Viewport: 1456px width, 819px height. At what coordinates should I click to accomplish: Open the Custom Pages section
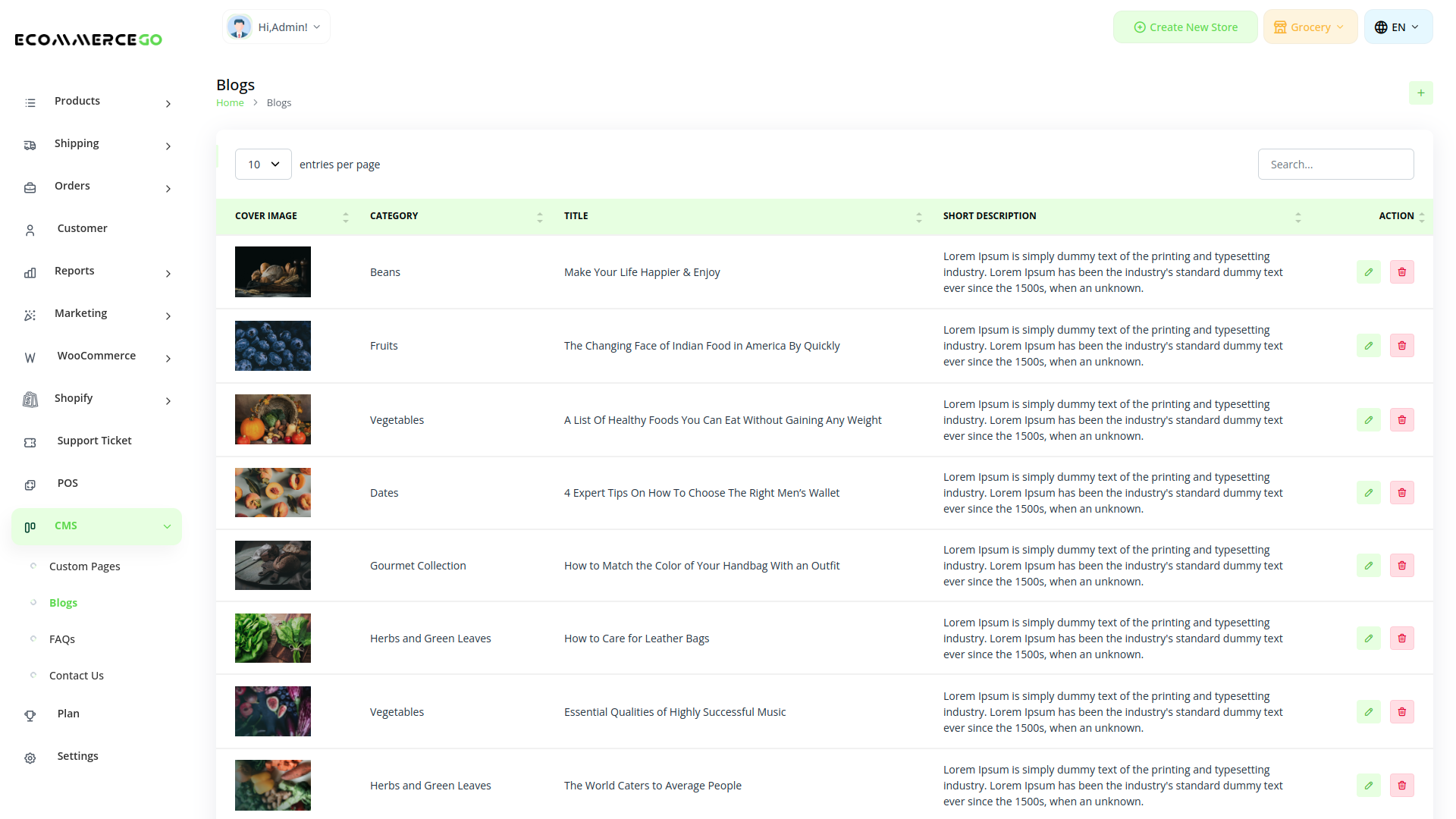pos(84,566)
